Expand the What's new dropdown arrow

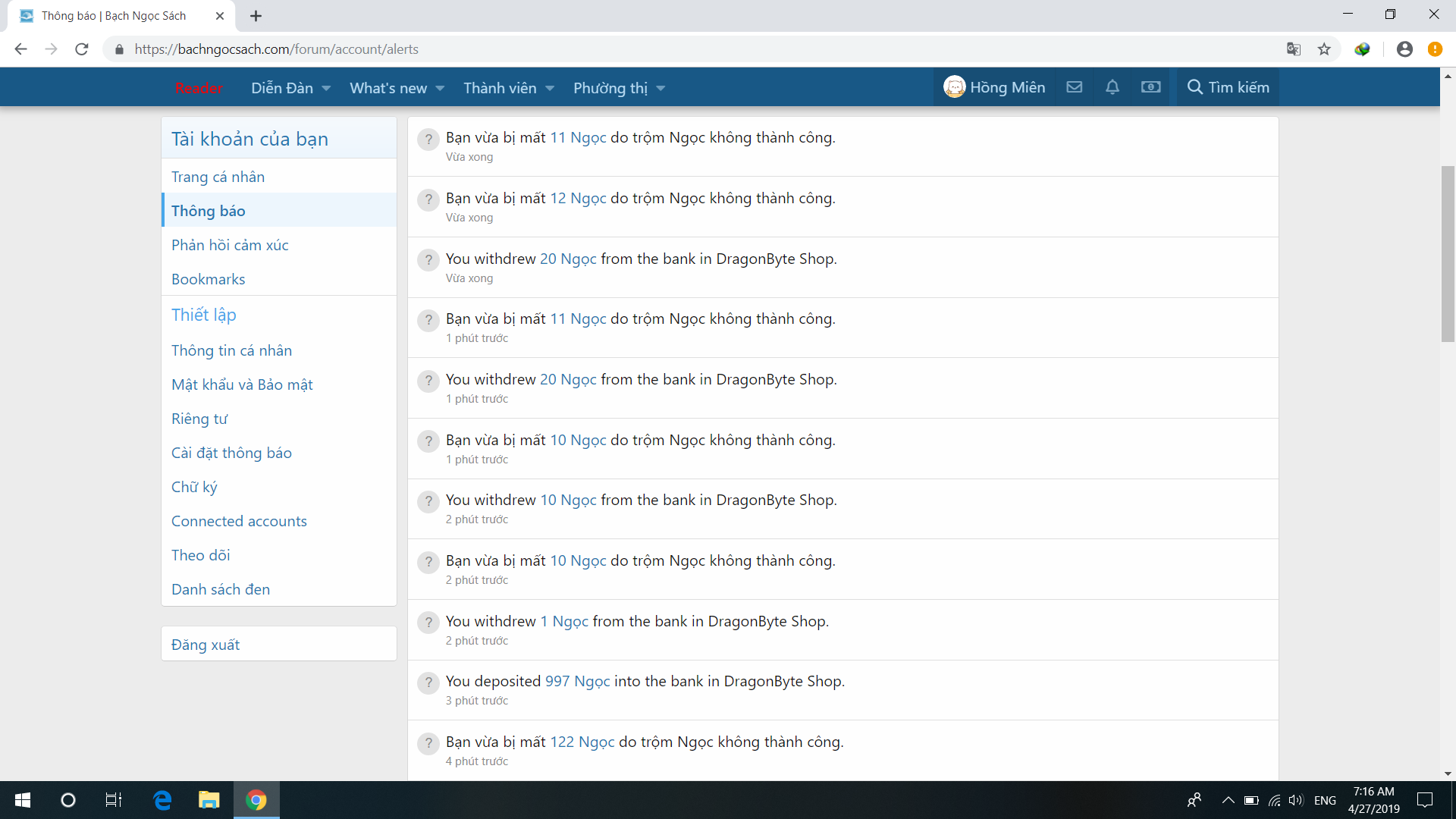(x=440, y=89)
